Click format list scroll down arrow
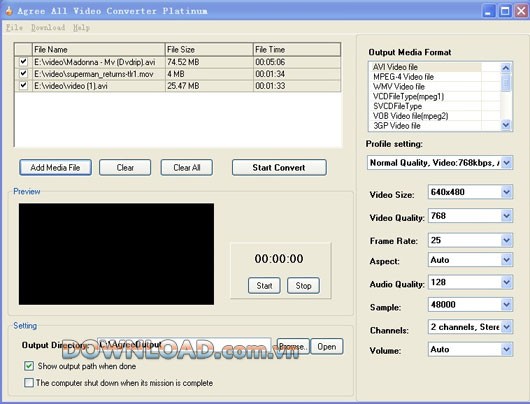The image size is (530, 404). [506, 125]
